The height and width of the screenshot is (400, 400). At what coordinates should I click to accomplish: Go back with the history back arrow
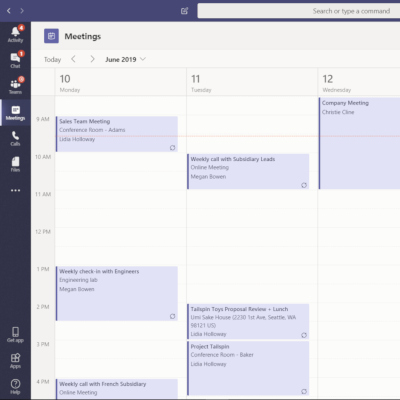coord(9,11)
